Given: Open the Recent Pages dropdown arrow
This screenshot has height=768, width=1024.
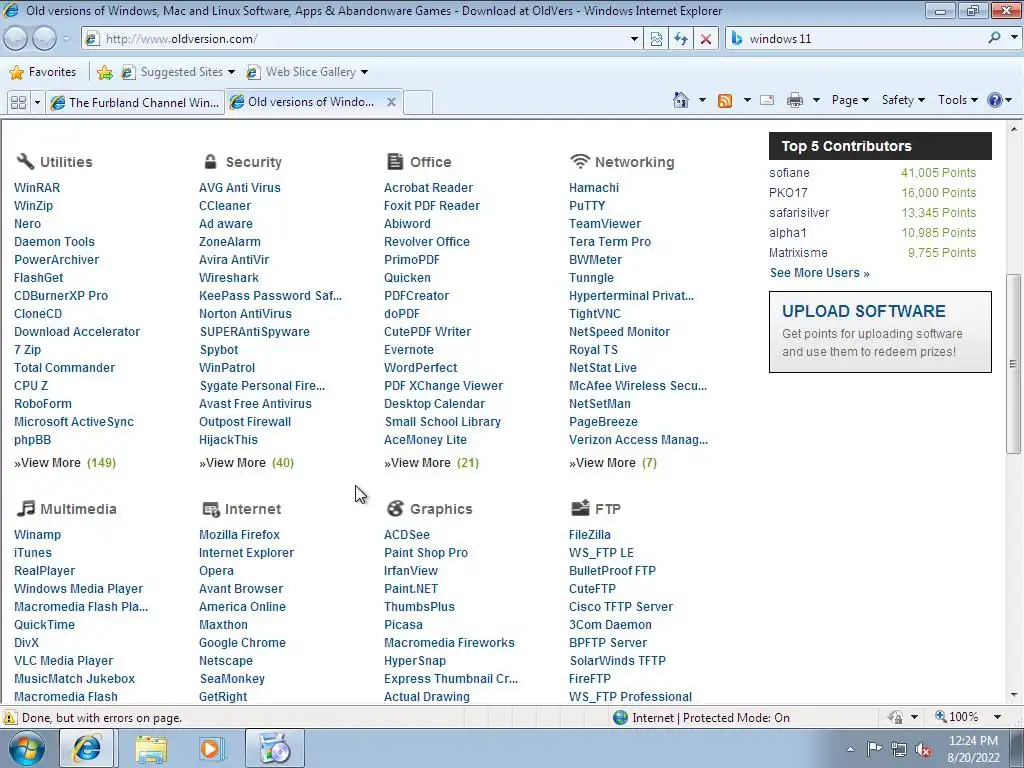Looking at the screenshot, I should (x=66, y=39).
